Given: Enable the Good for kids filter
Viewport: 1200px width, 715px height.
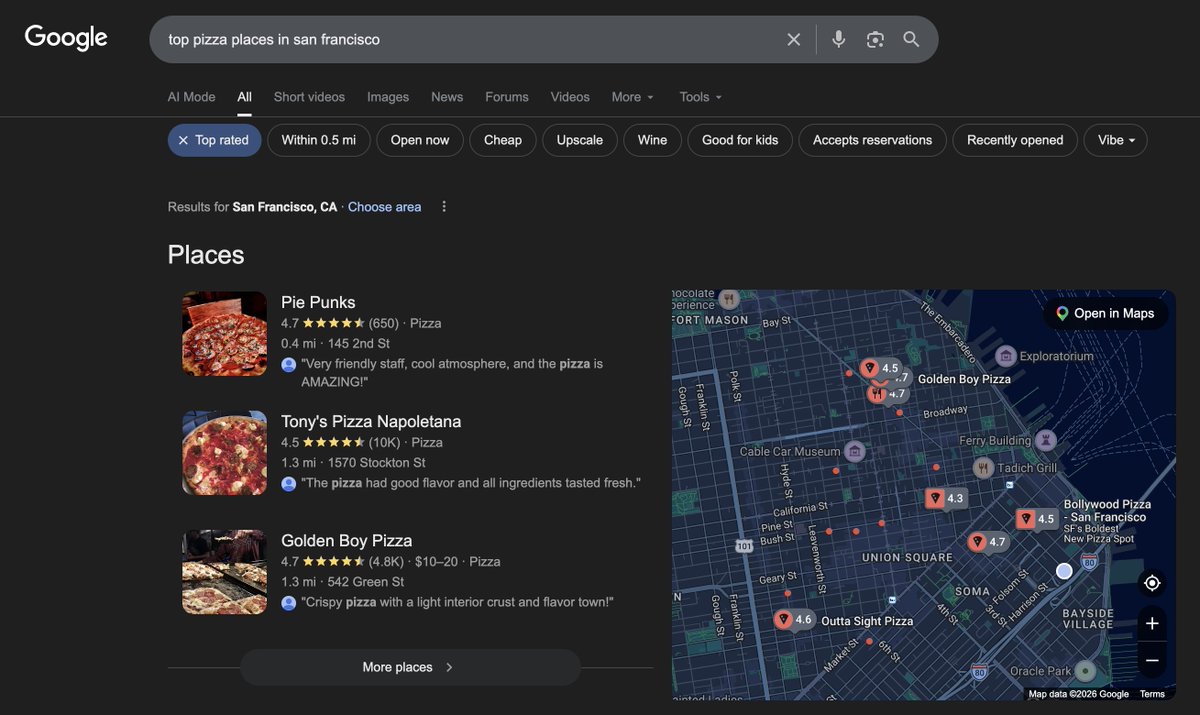Looking at the screenshot, I should point(740,140).
